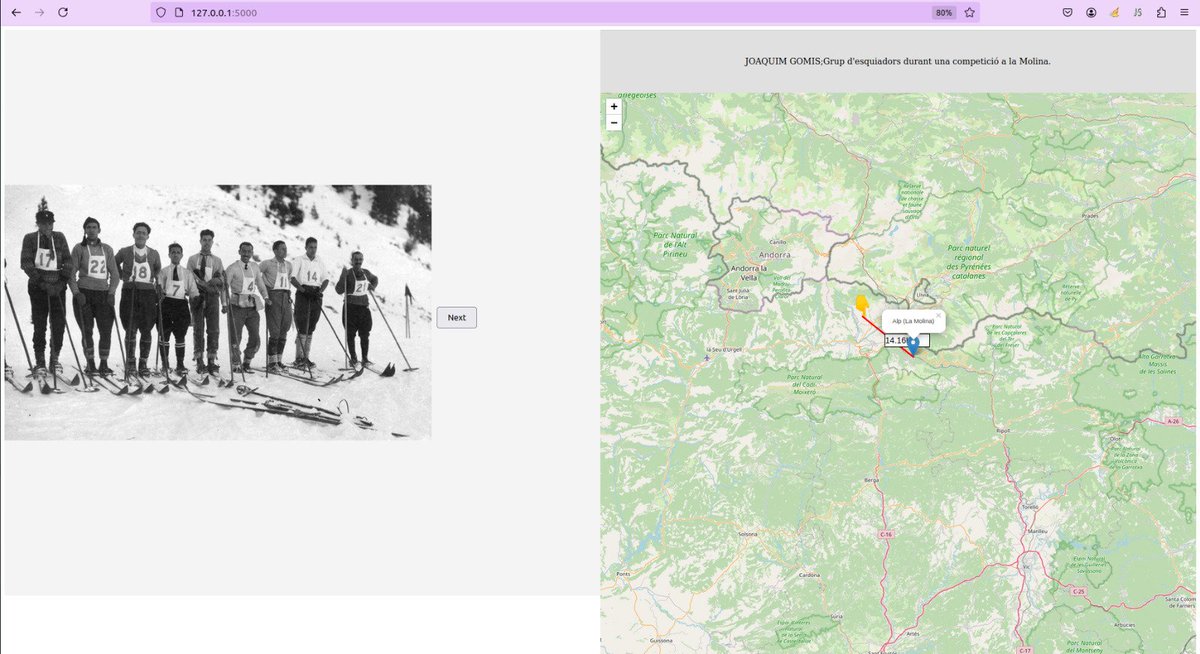The height and width of the screenshot is (654, 1200).
Task: Click the Ponts town label on map
Action: [x=623, y=574]
